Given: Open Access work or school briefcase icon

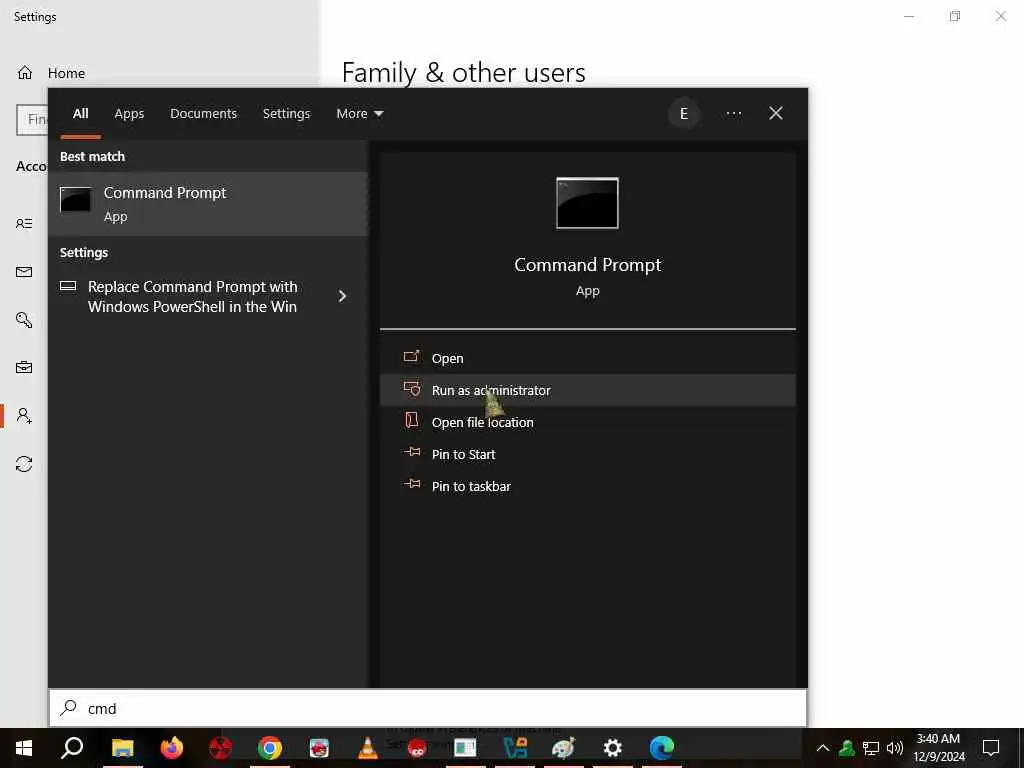Looking at the screenshot, I should [x=24, y=367].
